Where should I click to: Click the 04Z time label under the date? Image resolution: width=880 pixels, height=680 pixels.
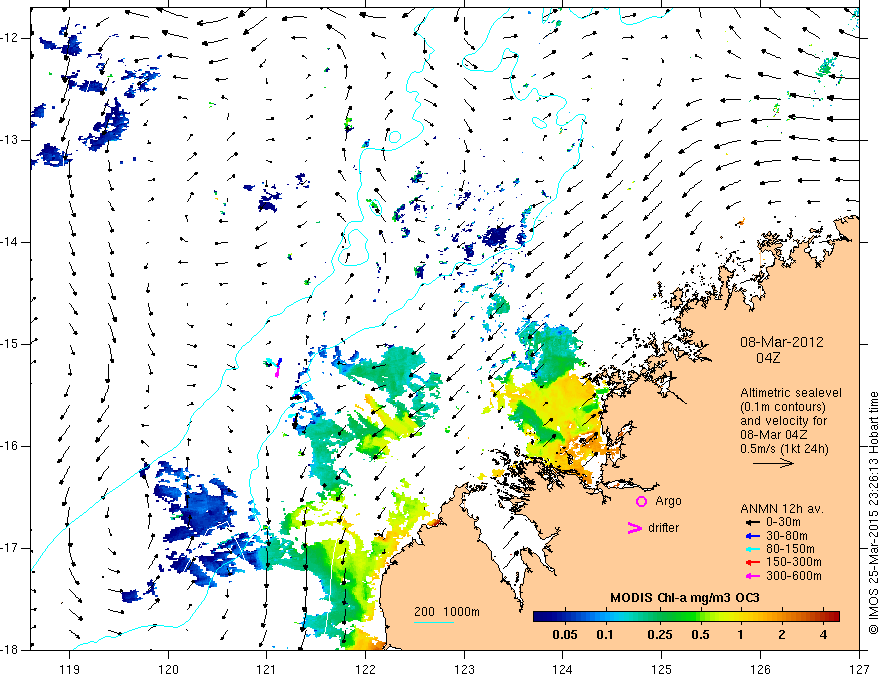(768, 358)
